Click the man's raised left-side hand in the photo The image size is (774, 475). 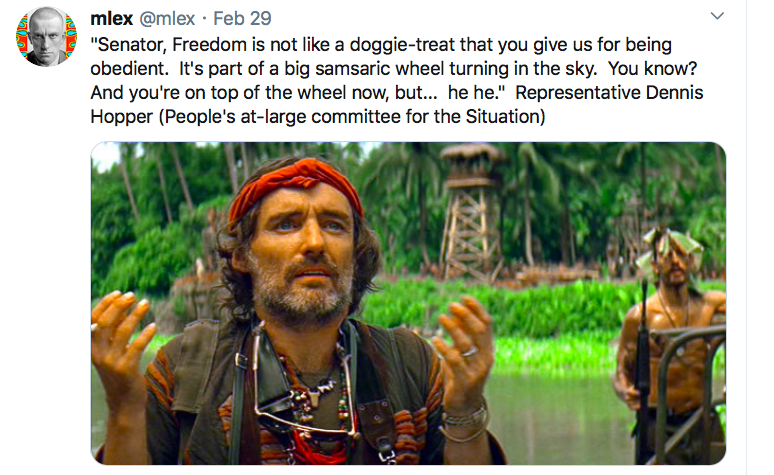tap(122, 341)
